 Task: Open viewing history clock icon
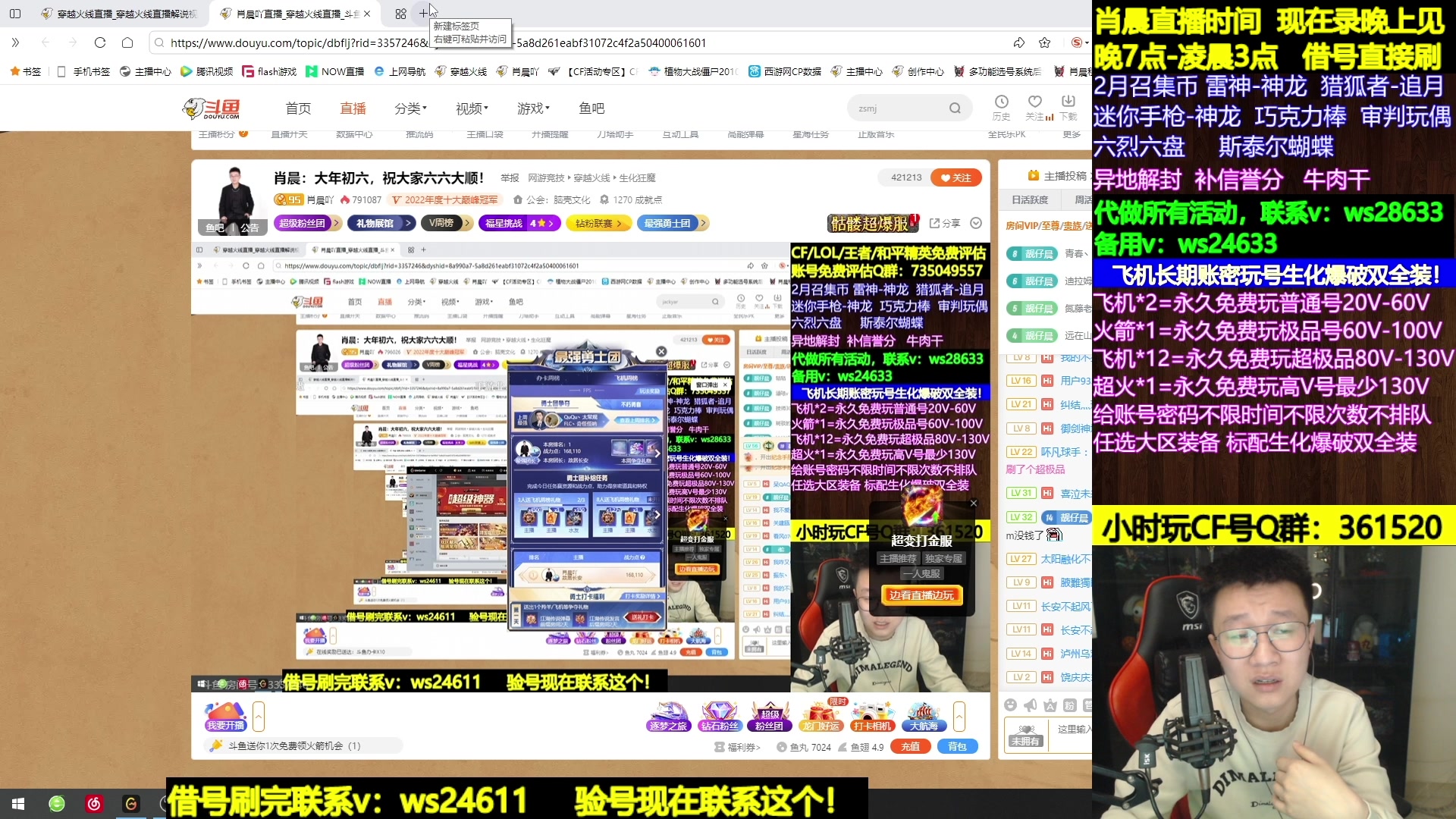tap(1001, 108)
